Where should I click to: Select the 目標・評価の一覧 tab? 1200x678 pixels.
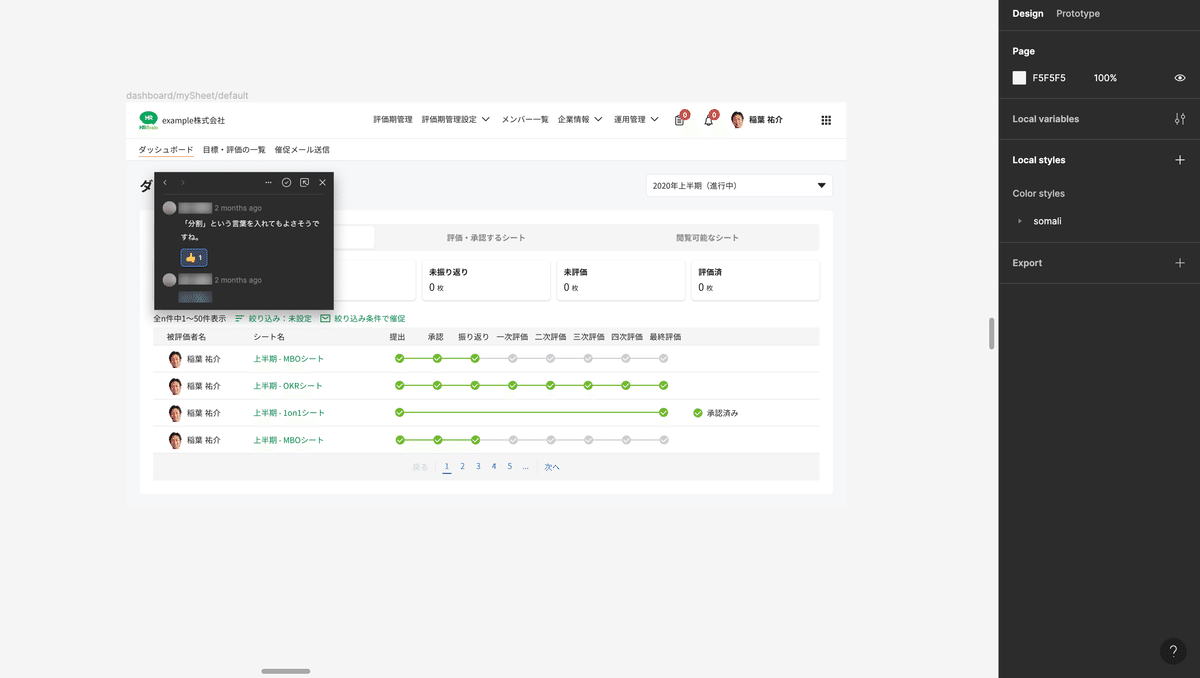point(234,150)
